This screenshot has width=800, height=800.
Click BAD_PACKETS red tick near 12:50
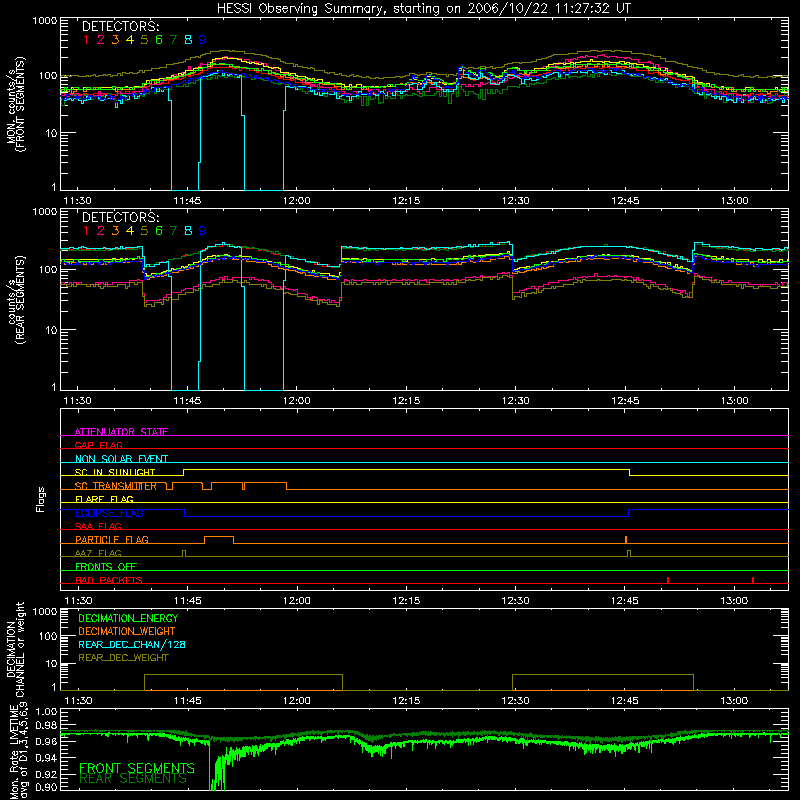point(668,580)
